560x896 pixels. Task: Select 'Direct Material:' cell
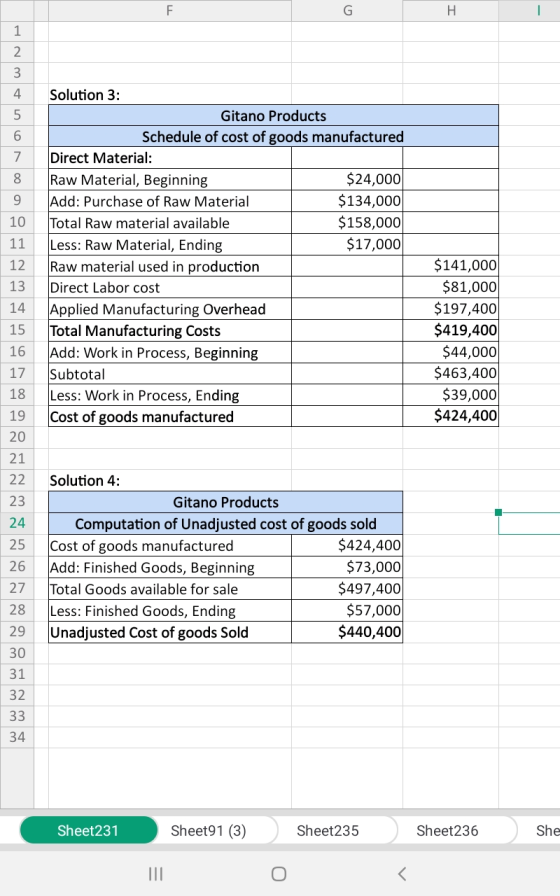(x=170, y=158)
